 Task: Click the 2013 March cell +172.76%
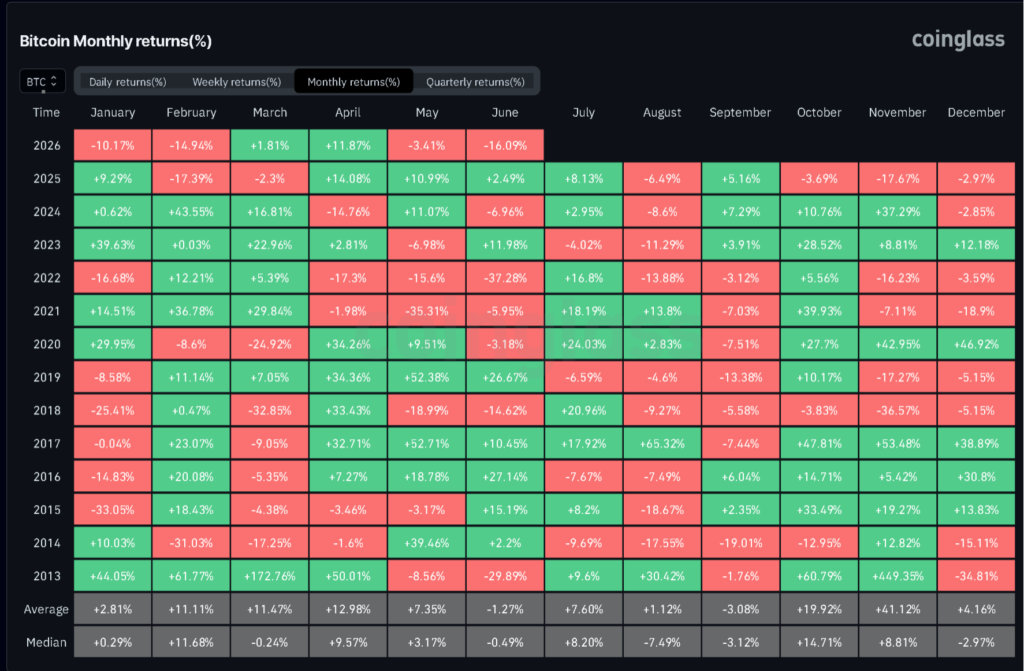coord(270,576)
